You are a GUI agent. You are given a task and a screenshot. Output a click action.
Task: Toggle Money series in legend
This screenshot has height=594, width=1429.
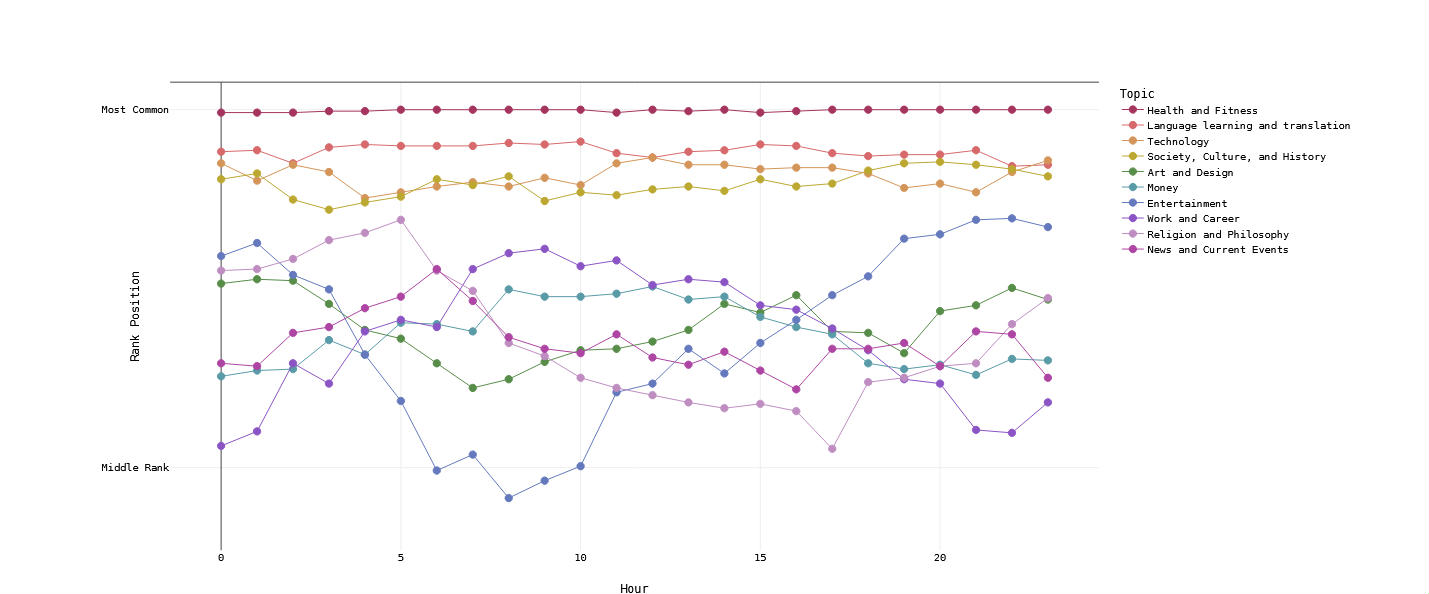[1162, 188]
